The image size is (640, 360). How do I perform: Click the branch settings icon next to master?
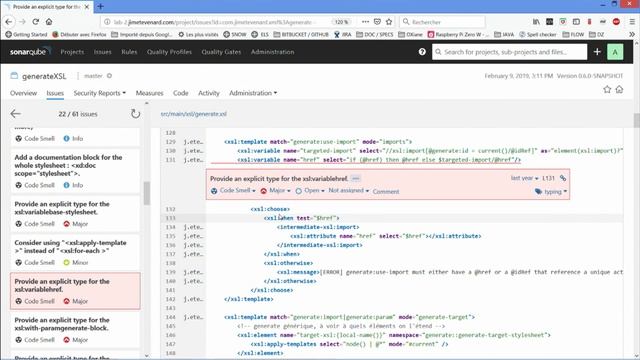(x=109, y=76)
